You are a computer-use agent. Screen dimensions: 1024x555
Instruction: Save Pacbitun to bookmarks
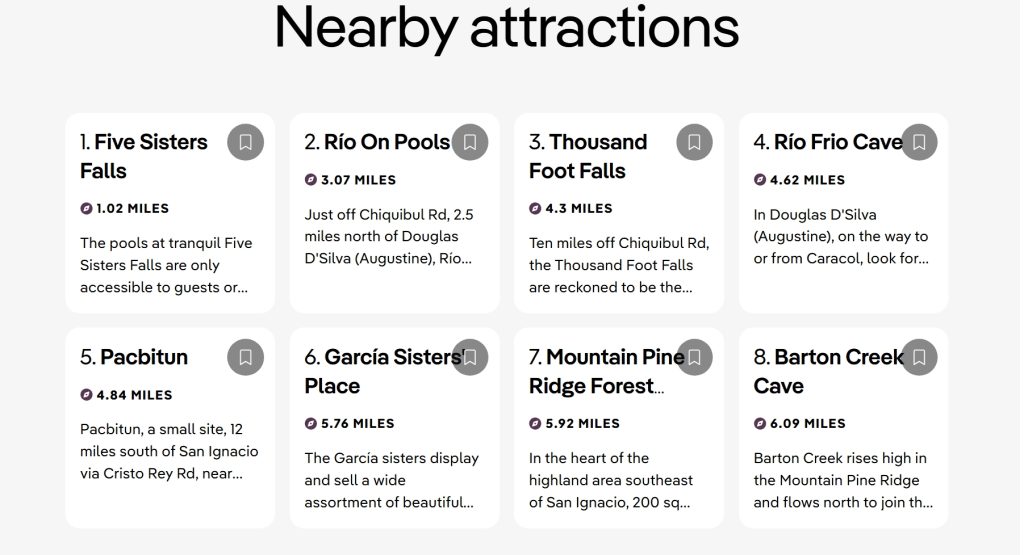click(245, 357)
